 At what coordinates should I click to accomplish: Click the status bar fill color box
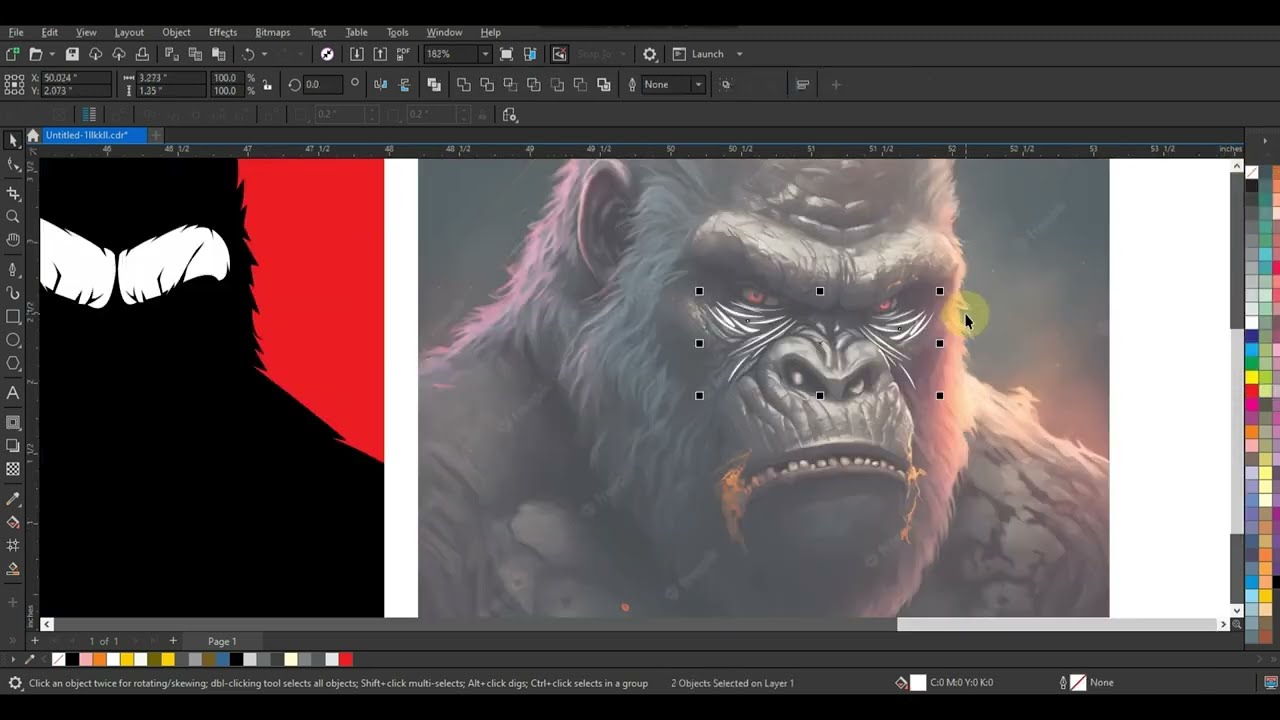coord(917,683)
